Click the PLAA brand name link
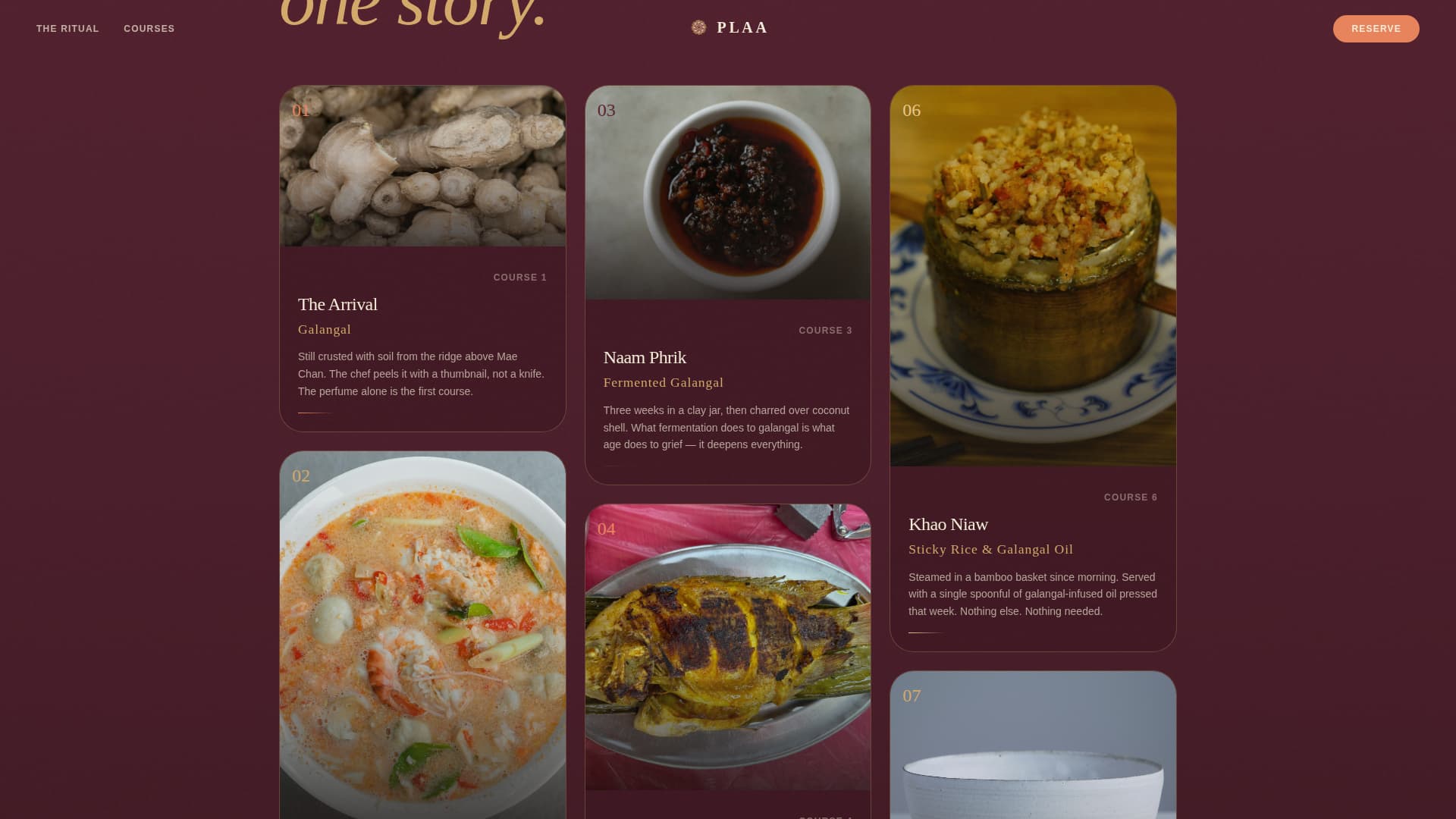 [x=742, y=28]
